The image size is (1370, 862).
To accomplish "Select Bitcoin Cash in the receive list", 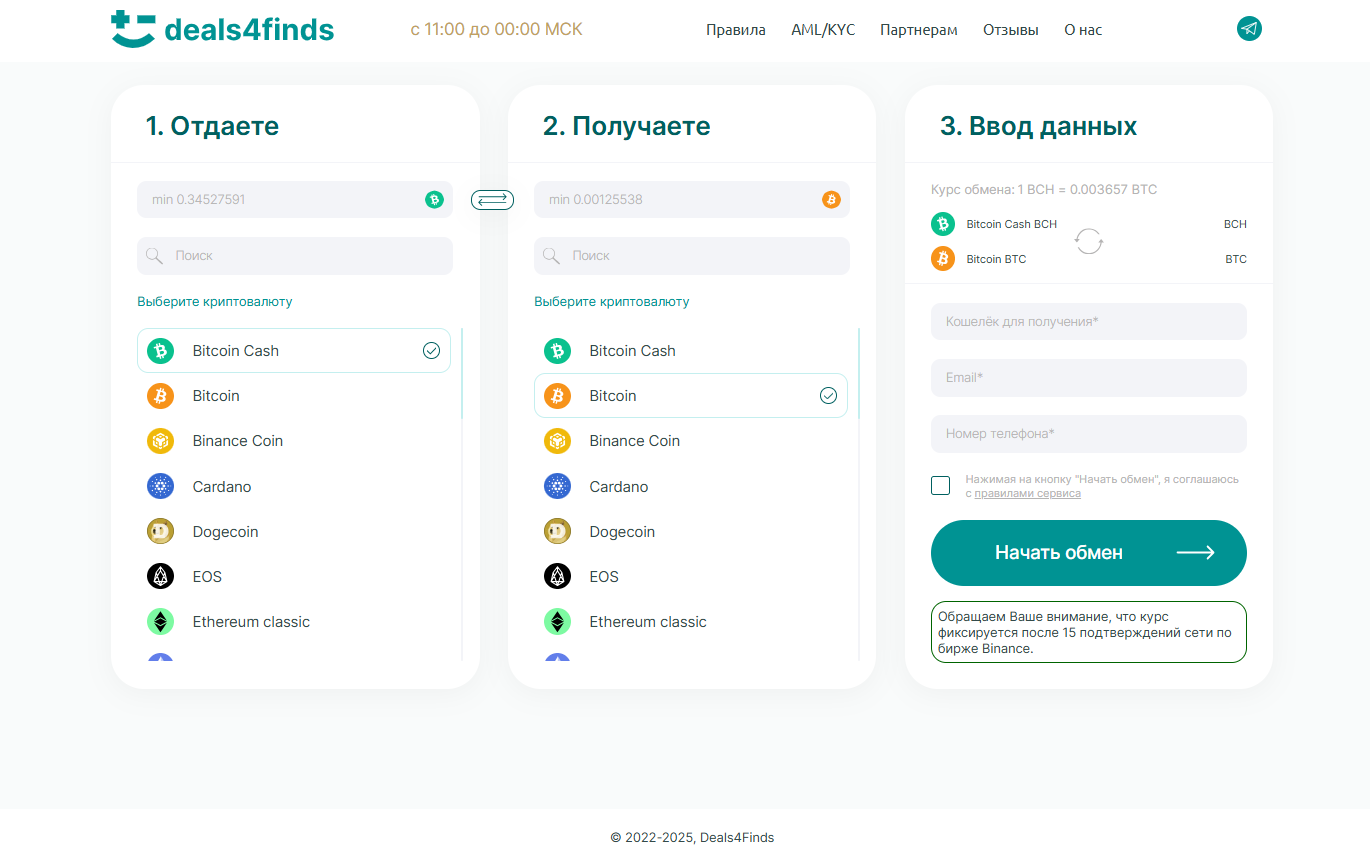I will (632, 351).
